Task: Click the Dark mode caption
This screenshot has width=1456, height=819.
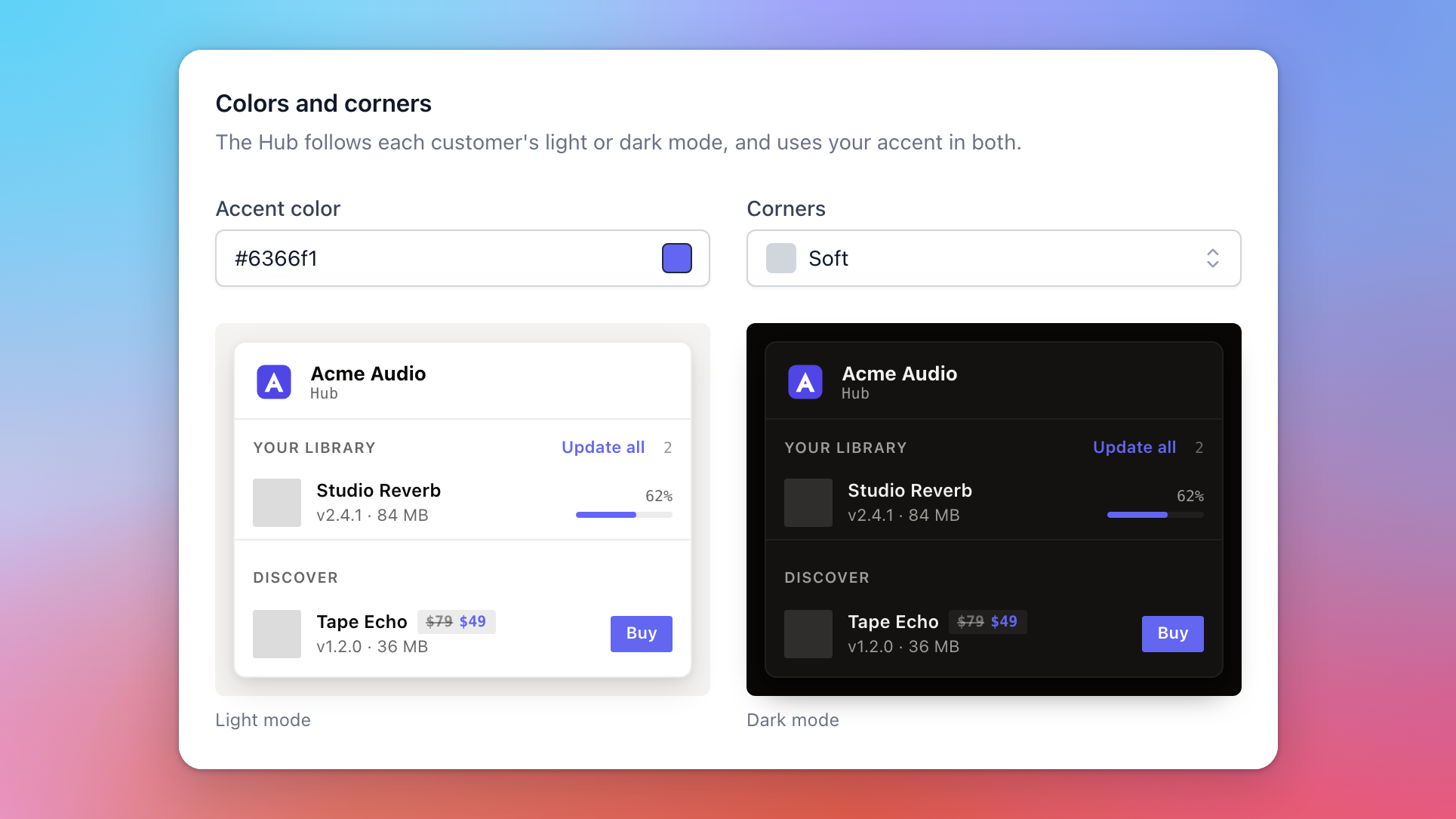Action: tap(793, 720)
